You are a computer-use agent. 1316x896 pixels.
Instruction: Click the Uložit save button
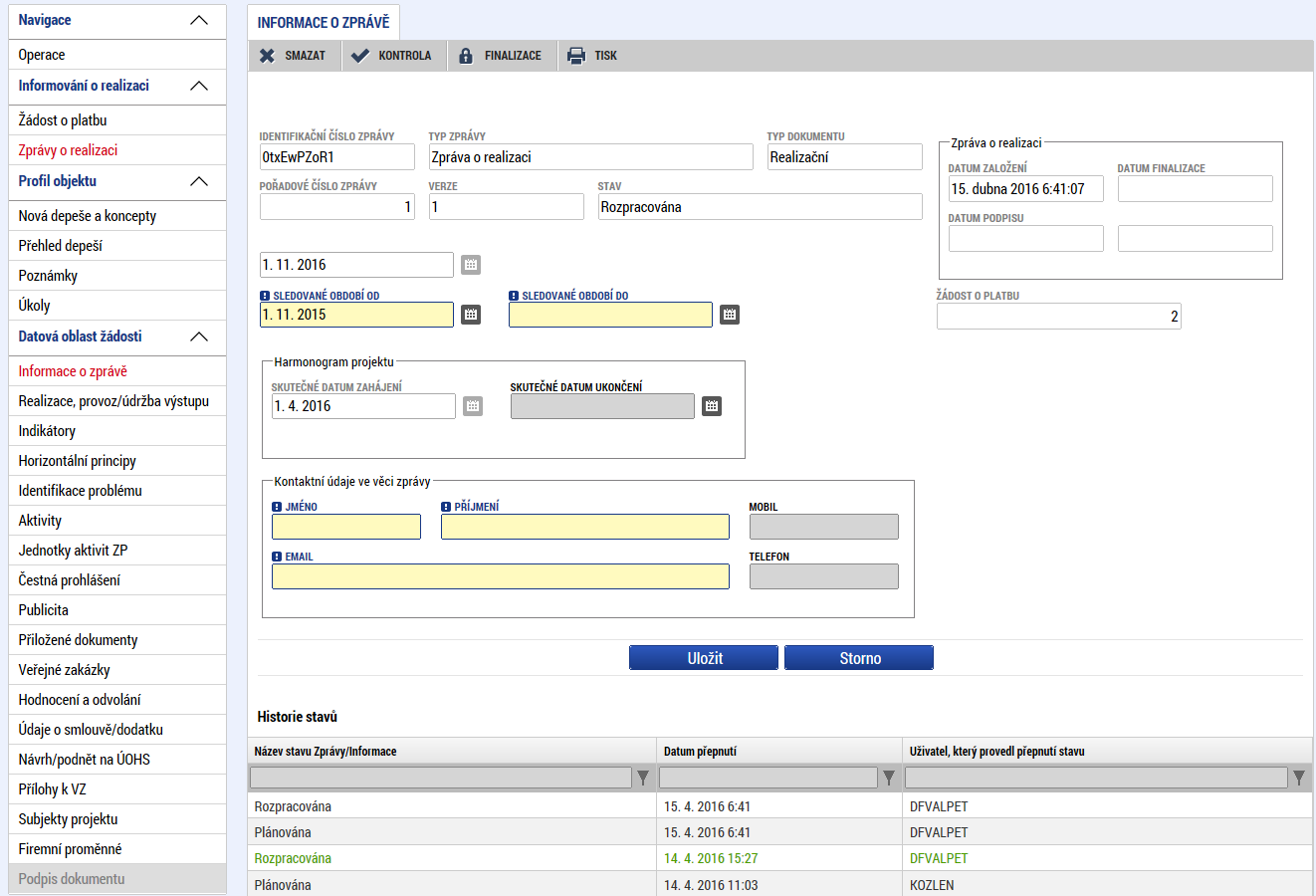point(704,658)
